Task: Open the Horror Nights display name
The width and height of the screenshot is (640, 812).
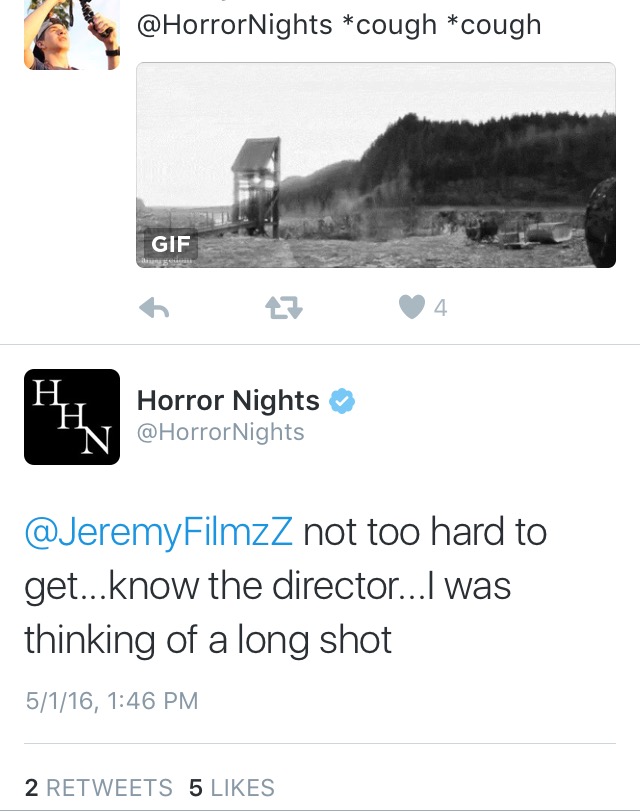Action: coord(228,401)
